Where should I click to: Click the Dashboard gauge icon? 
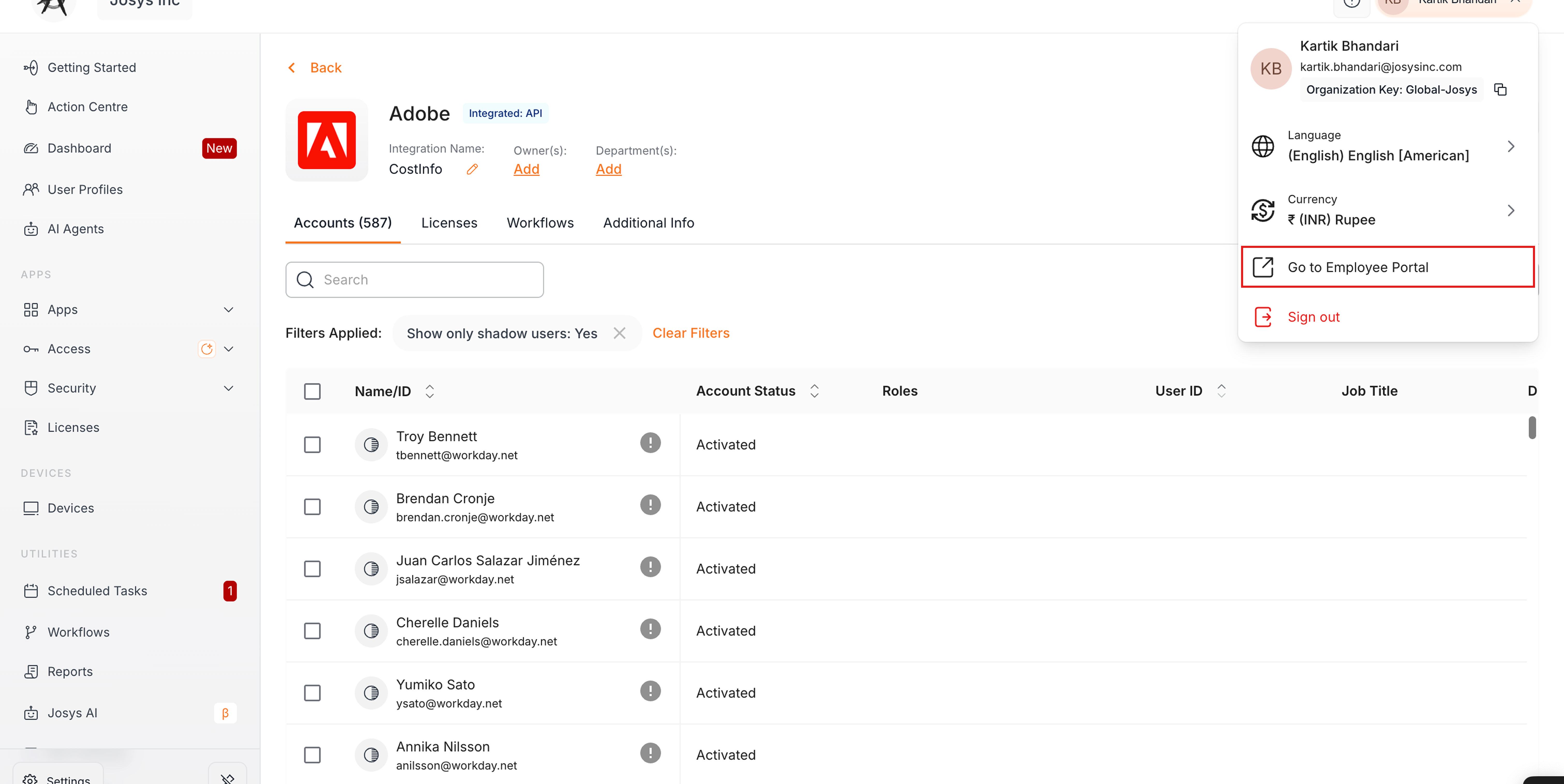point(31,148)
